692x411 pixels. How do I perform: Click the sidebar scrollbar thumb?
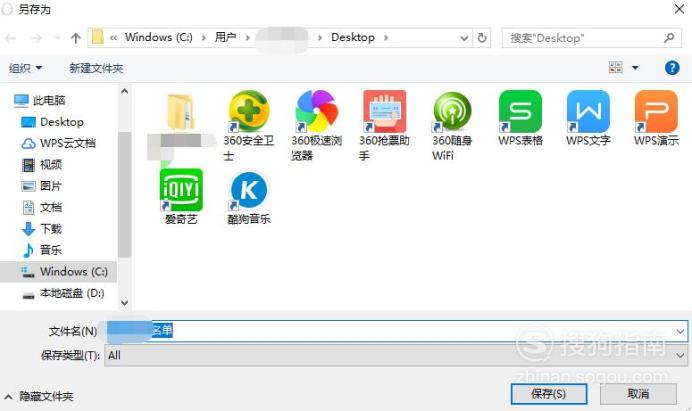[x=124, y=194]
